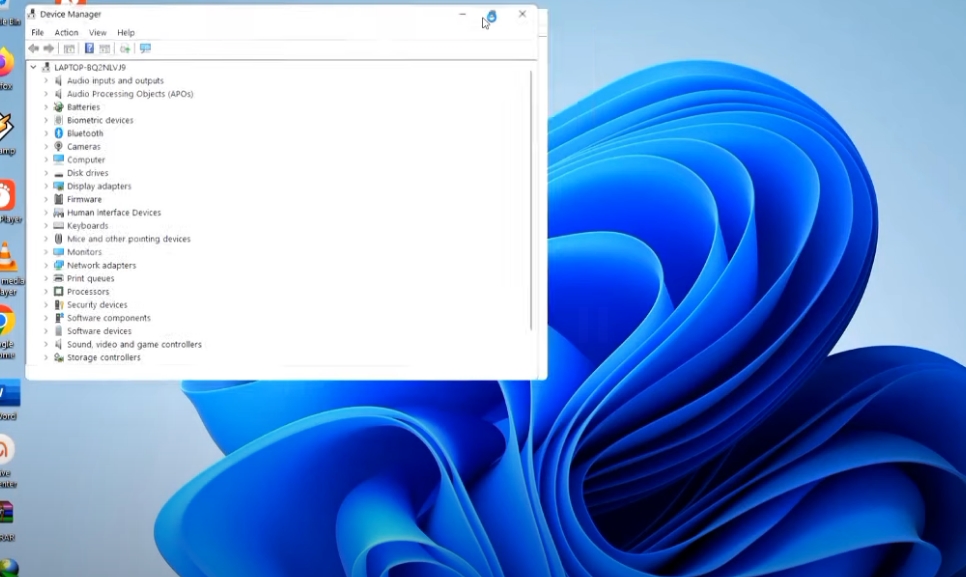Click the Software devices icon
The image size is (966, 577).
[x=59, y=331]
